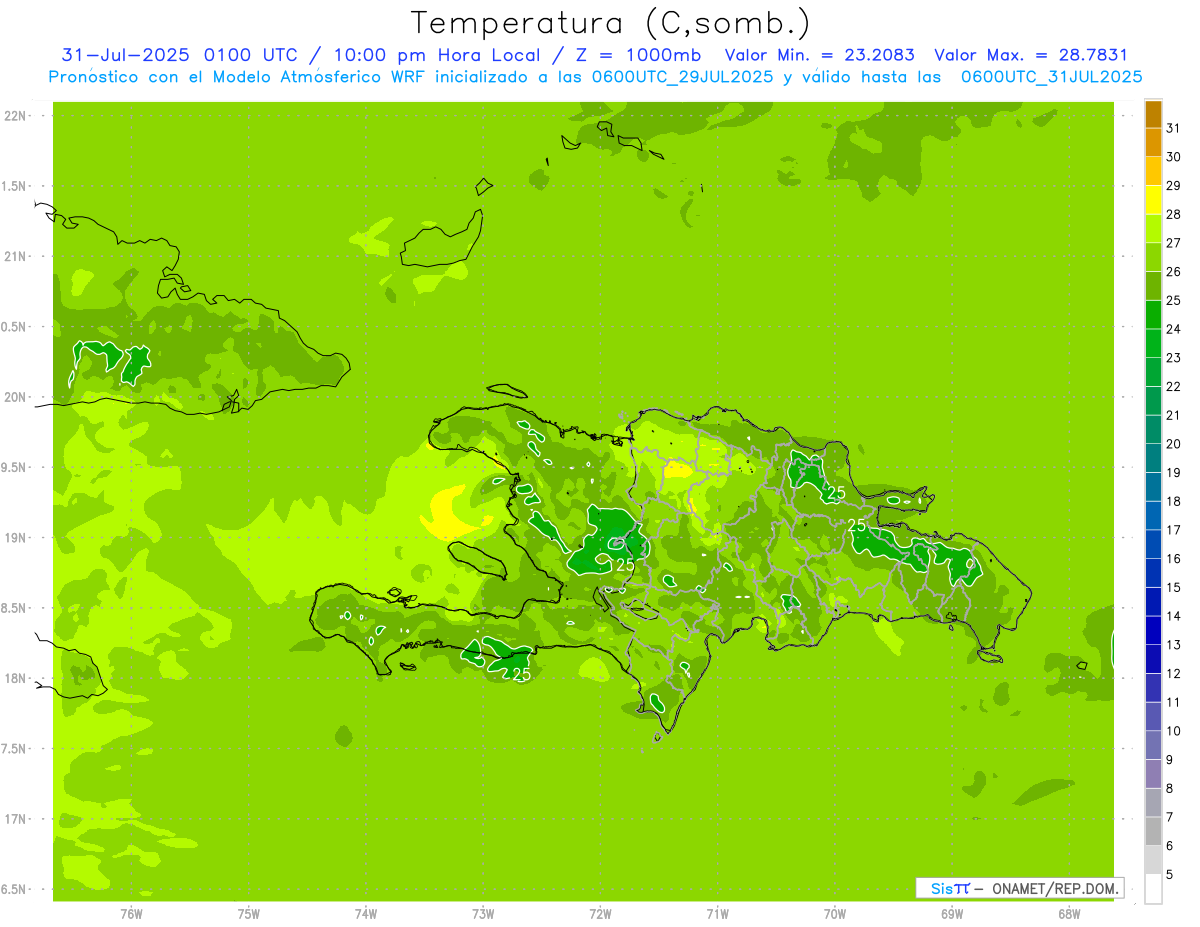Select the '71W' longitude label
The image size is (1200, 927).
click(717, 913)
